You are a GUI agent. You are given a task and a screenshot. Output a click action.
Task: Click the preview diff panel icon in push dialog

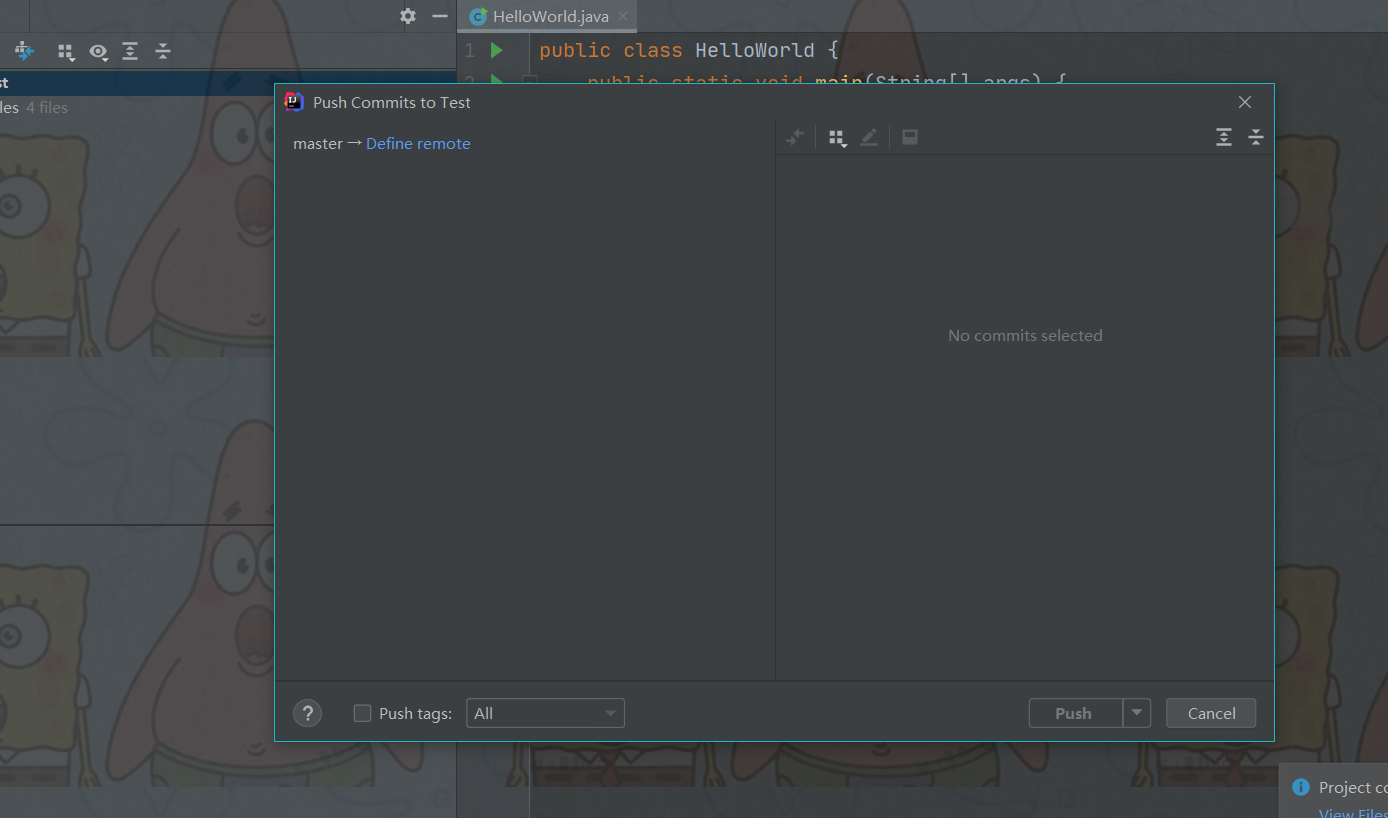[910, 137]
